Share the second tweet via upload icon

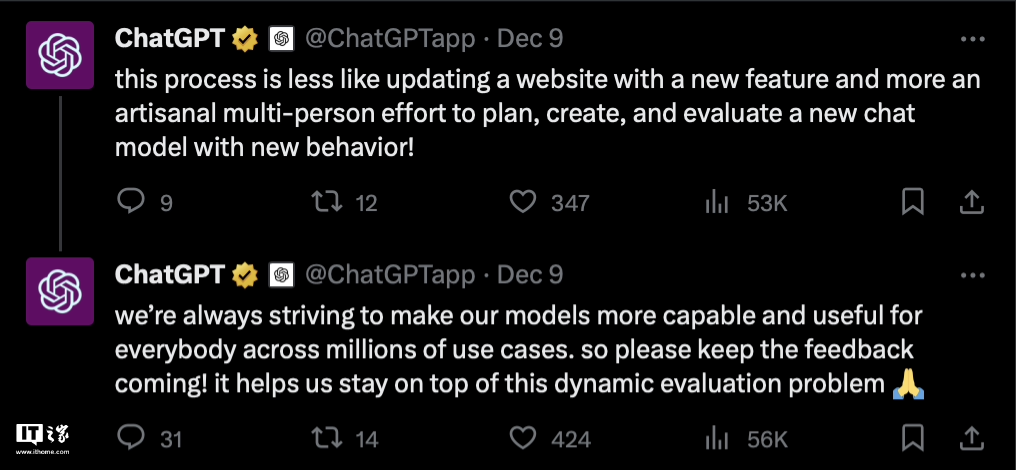point(970,438)
